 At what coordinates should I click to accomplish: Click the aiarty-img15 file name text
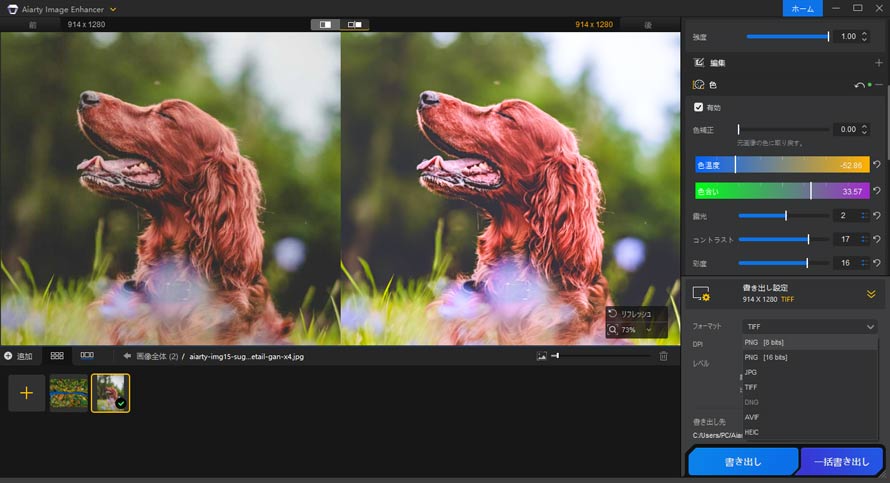pyautogui.click(x=246, y=356)
